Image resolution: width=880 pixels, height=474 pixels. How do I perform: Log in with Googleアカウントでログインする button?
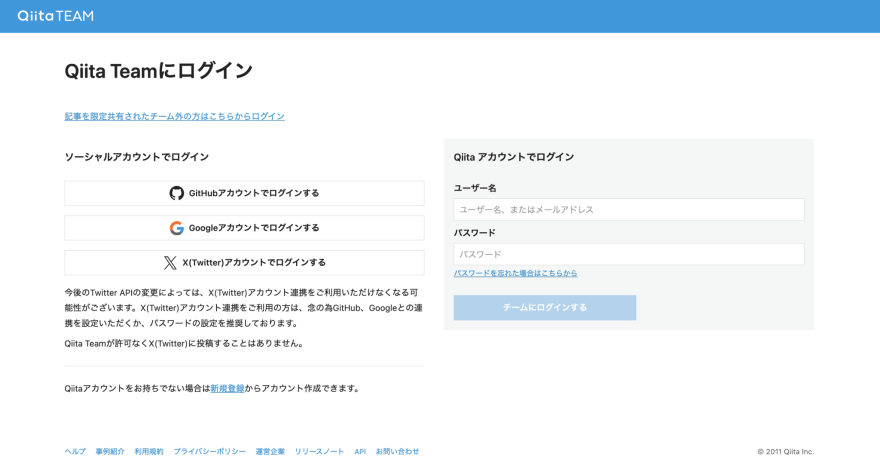tap(244, 228)
